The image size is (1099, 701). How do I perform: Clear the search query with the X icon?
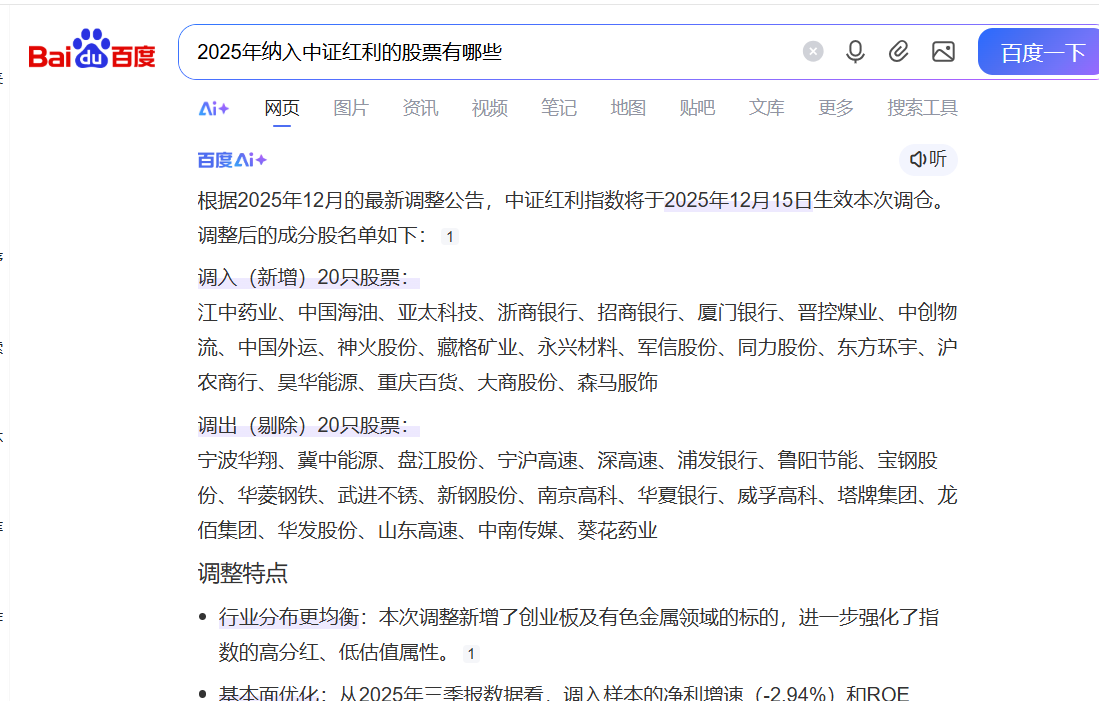pyautogui.click(x=813, y=51)
